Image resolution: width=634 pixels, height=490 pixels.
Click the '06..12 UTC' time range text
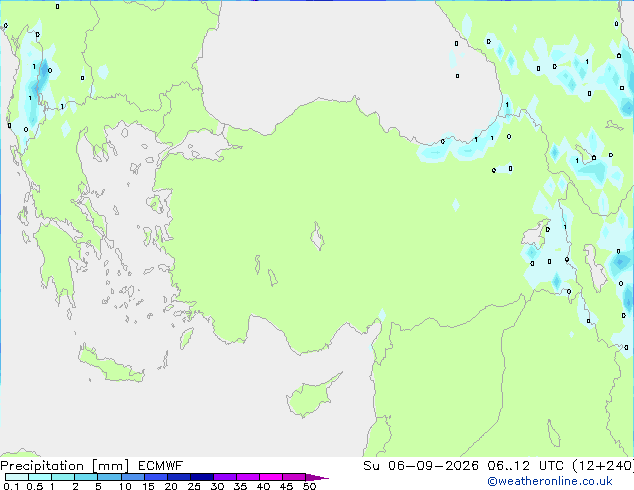click(525, 466)
